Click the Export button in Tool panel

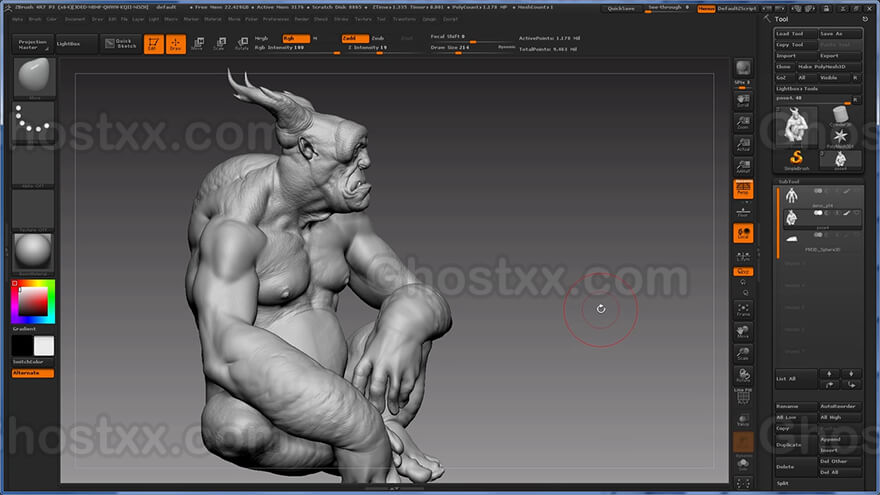[840, 56]
